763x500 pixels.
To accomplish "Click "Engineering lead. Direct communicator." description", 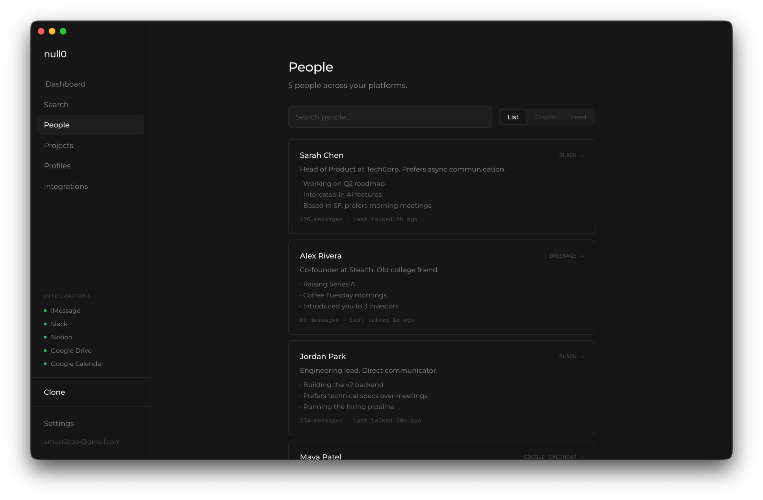I will (x=368, y=371).
